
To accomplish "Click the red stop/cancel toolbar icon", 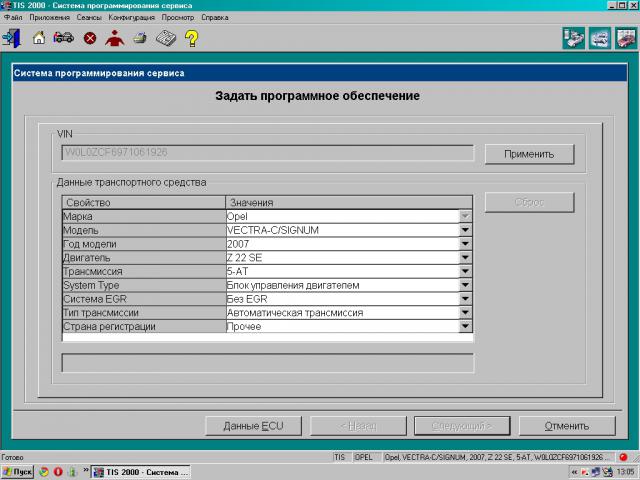I will click(90, 38).
